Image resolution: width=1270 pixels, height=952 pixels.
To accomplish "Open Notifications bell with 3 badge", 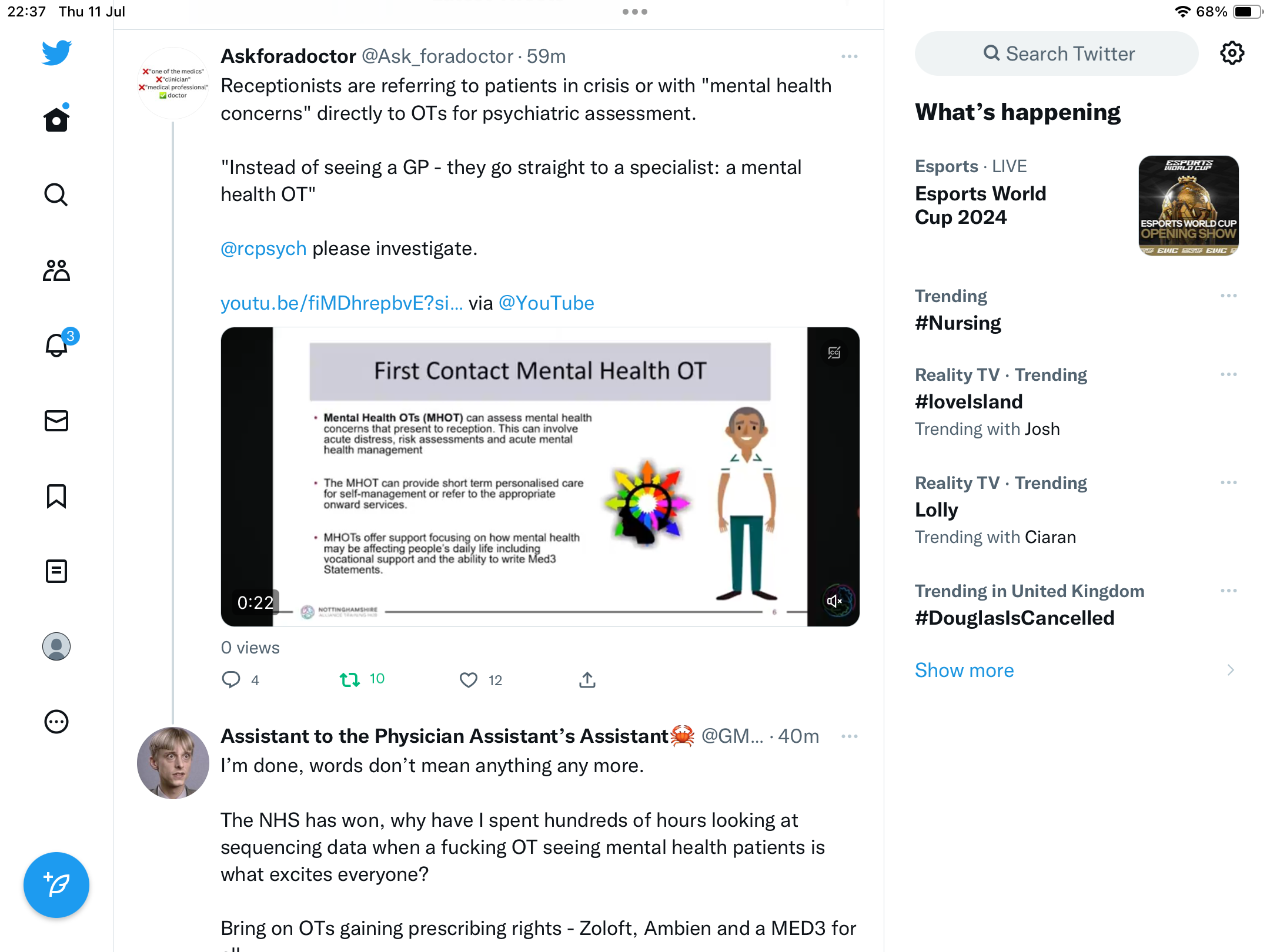I will click(x=58, y=344).
